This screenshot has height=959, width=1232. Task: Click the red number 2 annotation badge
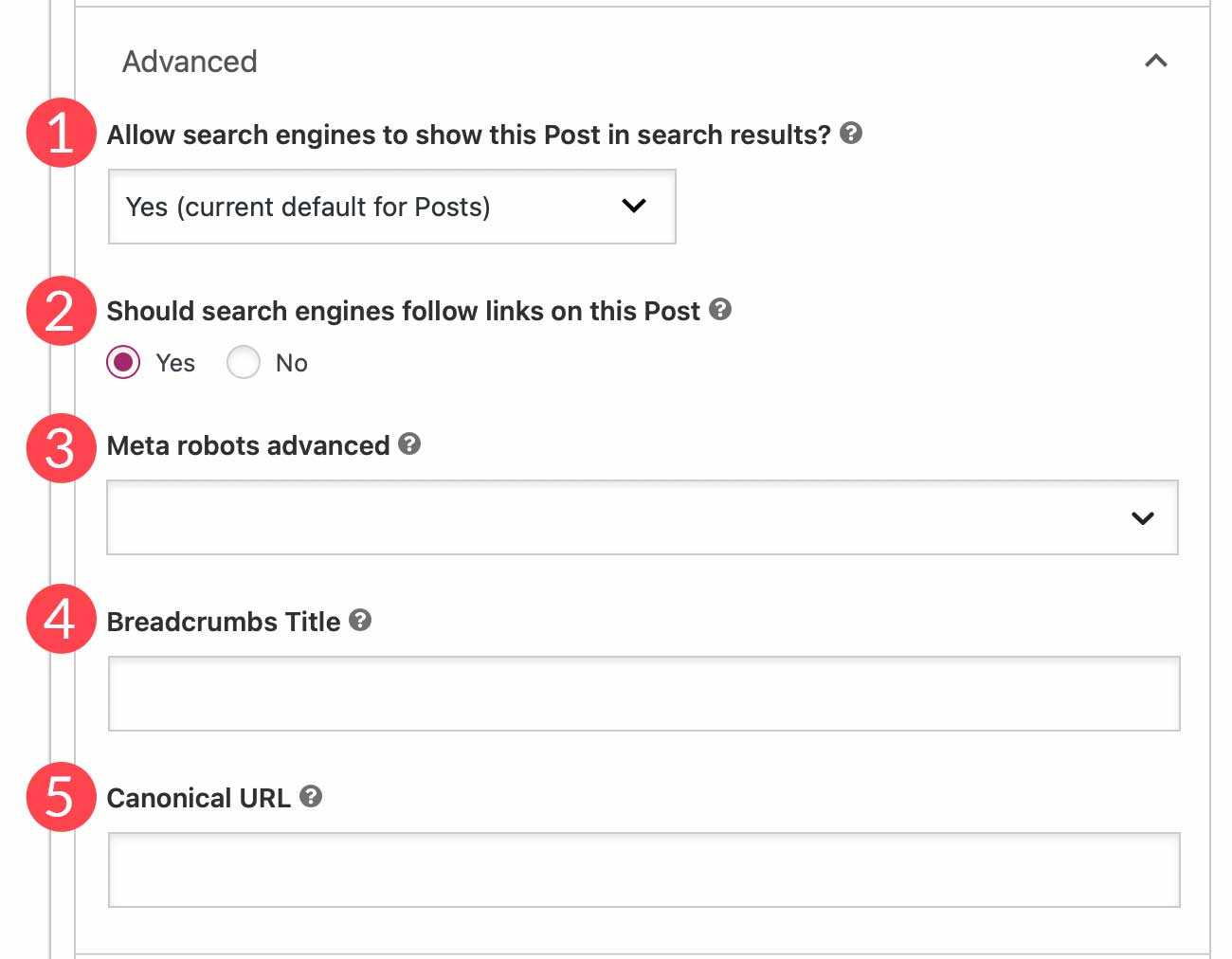pos(60,311)
